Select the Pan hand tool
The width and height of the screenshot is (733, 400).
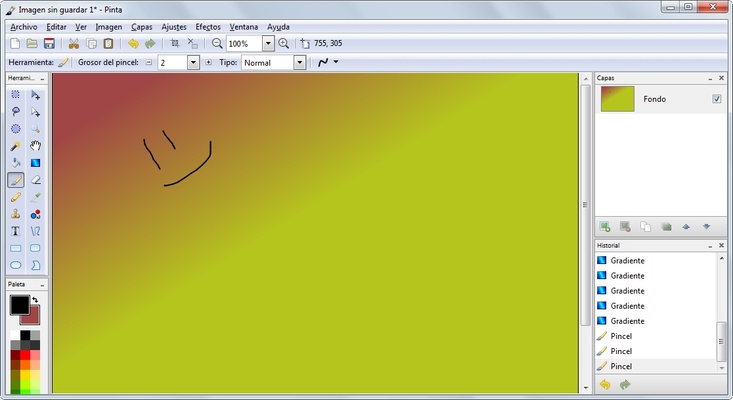pos(36,146)
